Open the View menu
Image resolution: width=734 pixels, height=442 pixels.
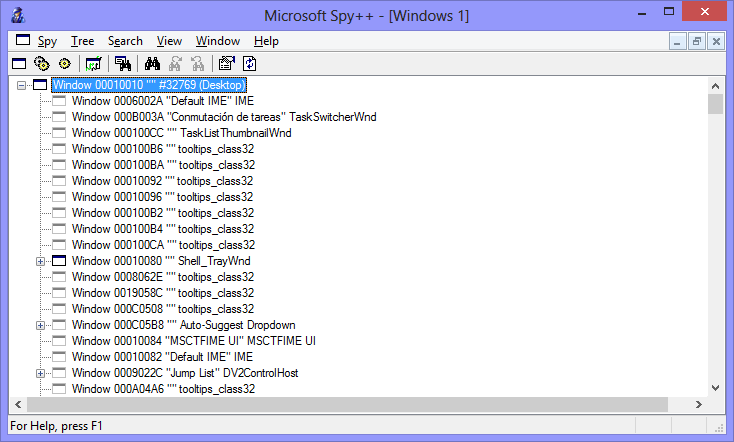[169, 41]
